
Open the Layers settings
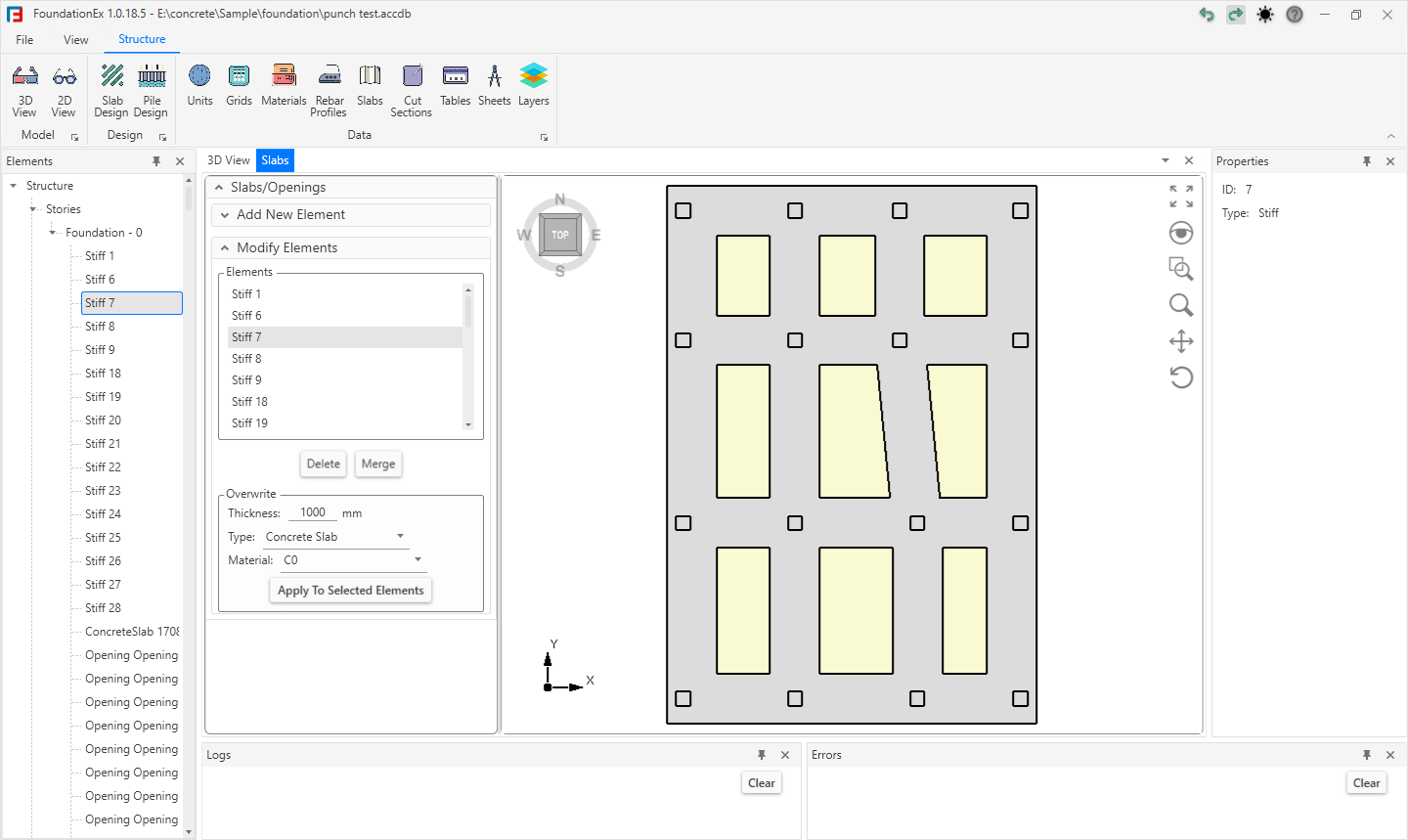[x=533, y=85]
